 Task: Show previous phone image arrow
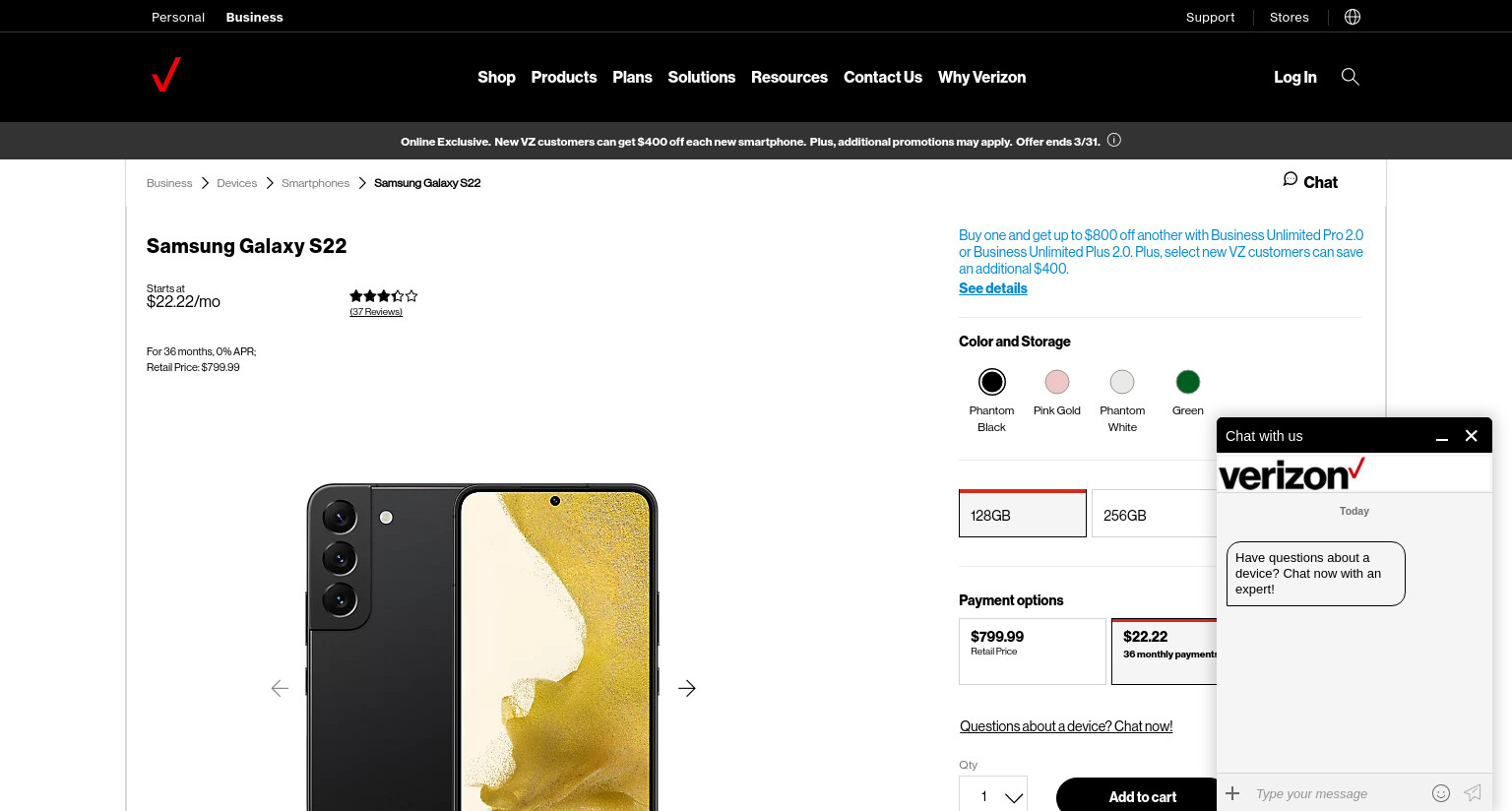pos(280,688)
